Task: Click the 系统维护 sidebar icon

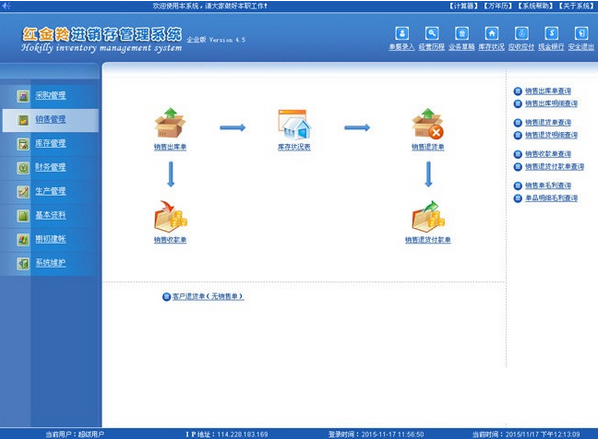Action: point(23,263)
